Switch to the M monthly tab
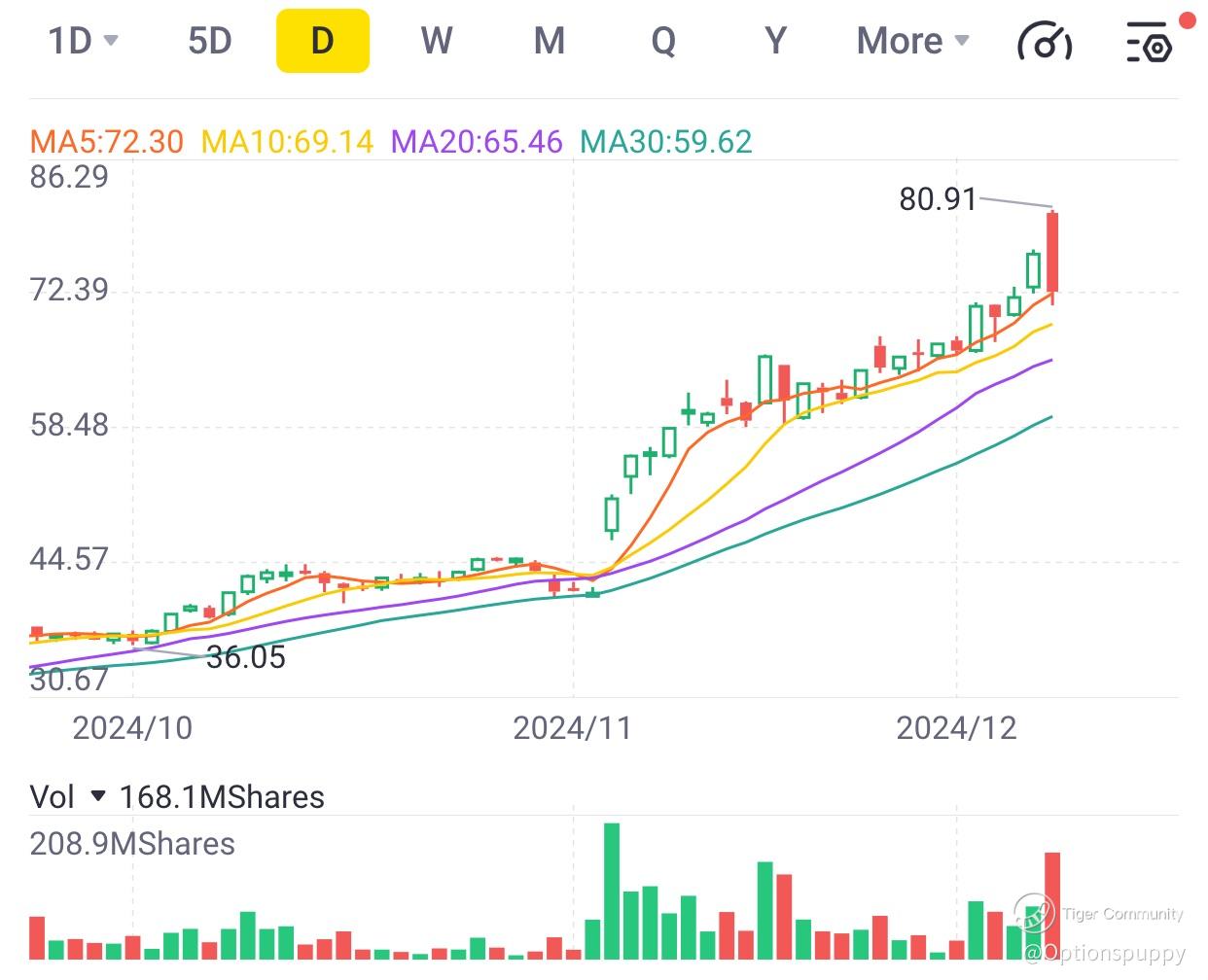Image resolution: width=1208 pixels, height=980 pixels. (550, 41)
